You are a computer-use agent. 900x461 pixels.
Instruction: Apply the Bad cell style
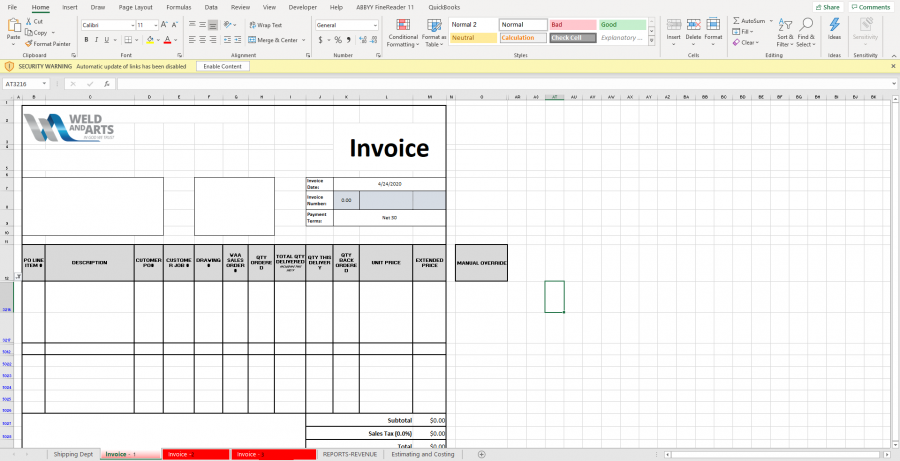tap(573, 25)
